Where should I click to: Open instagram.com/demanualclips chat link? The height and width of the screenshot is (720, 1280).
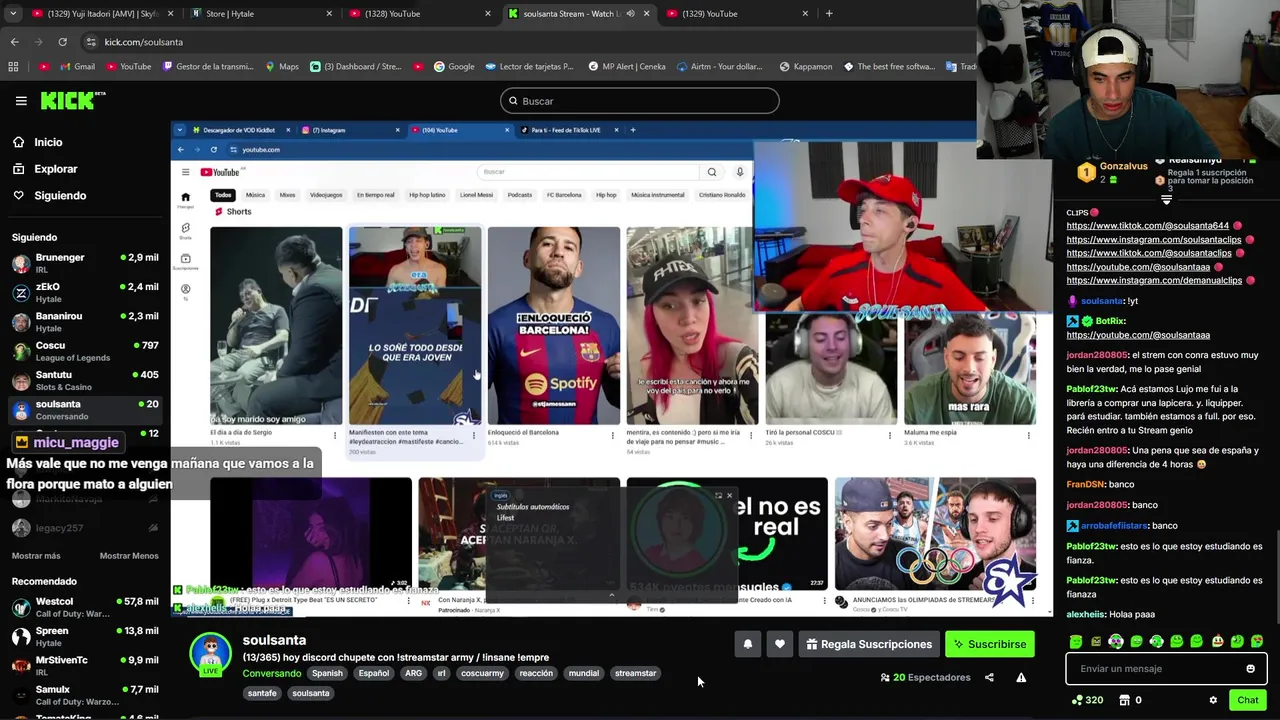1154,281
